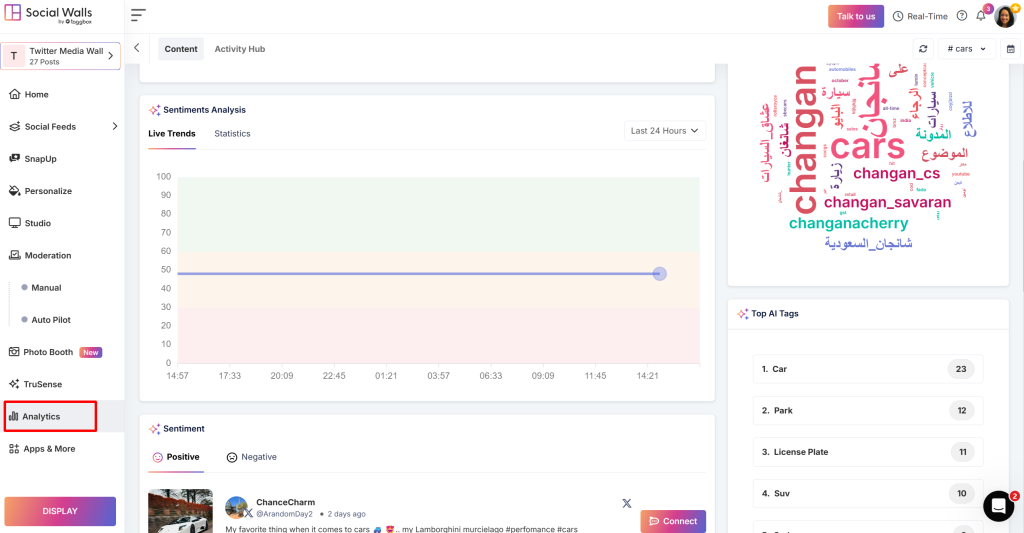The image size is (1024, 533).
Task: Click the Sentiments Analysis AI sparkle icon
Action: 154,110
